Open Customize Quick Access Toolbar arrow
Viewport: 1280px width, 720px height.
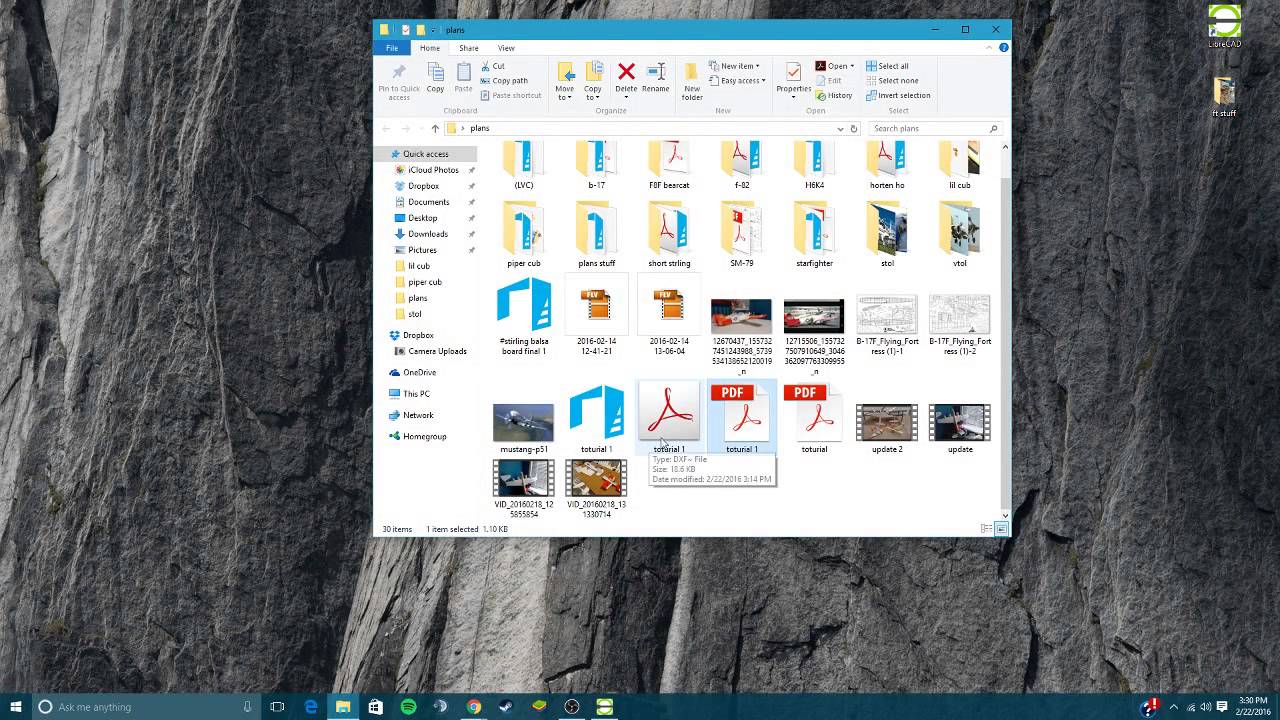pyautogui.click(x=434, y=30)
